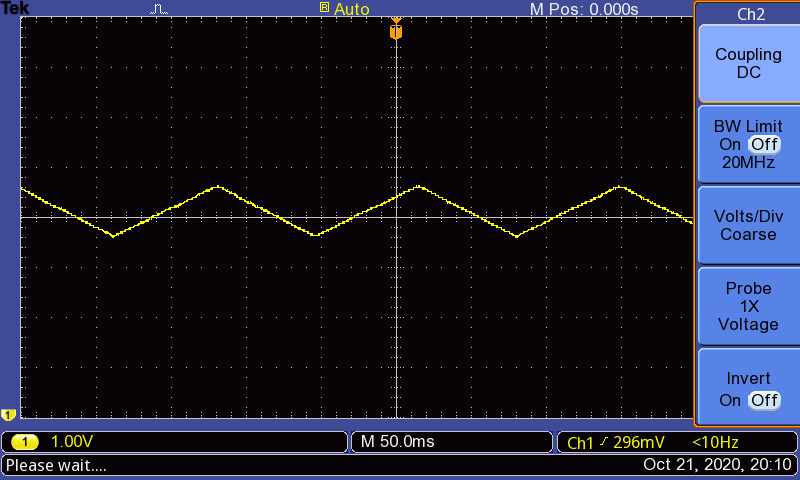Click the M Pos: 0.000s readout

tap(584, 9)
